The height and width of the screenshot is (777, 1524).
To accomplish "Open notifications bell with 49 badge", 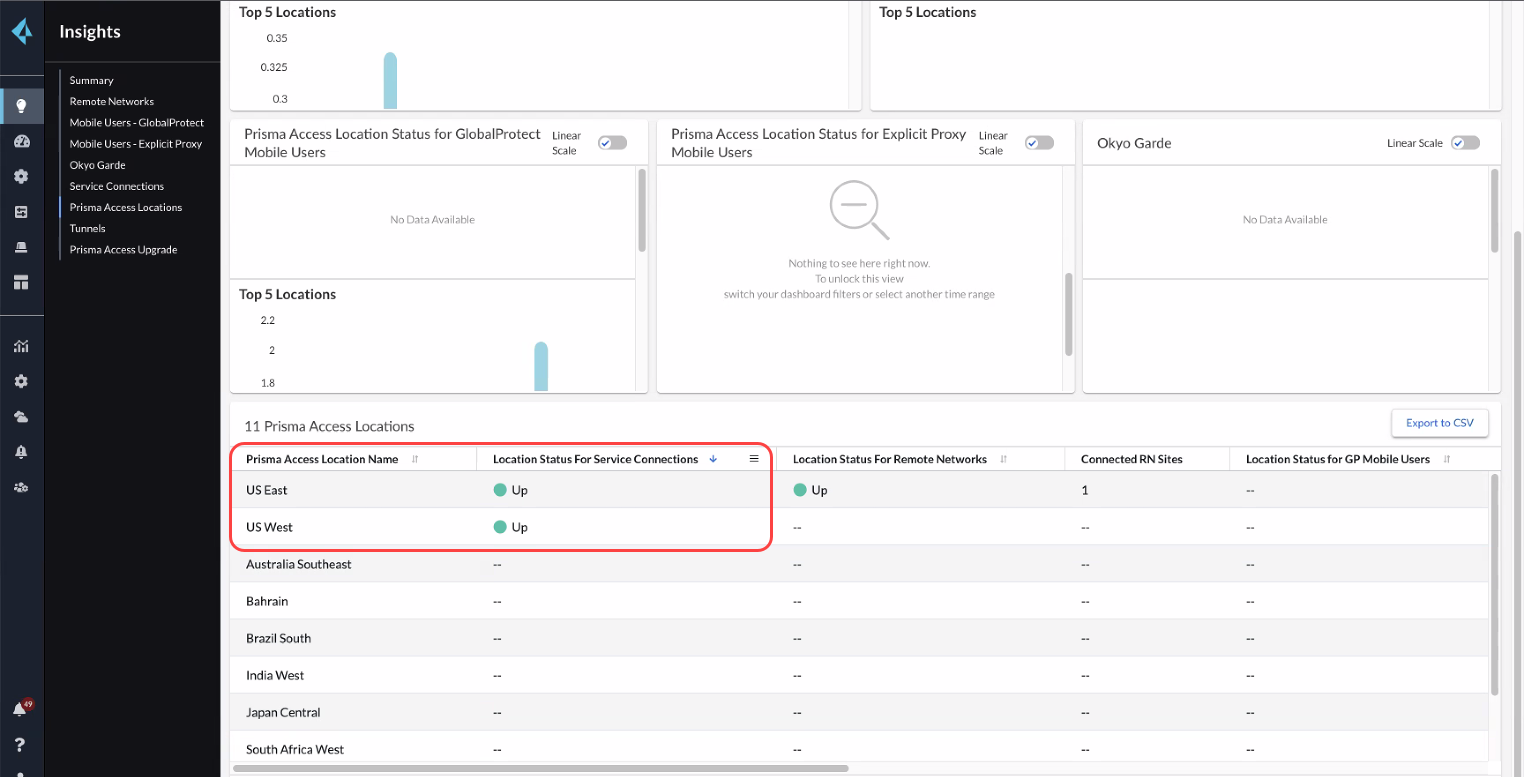I will 20,709.
